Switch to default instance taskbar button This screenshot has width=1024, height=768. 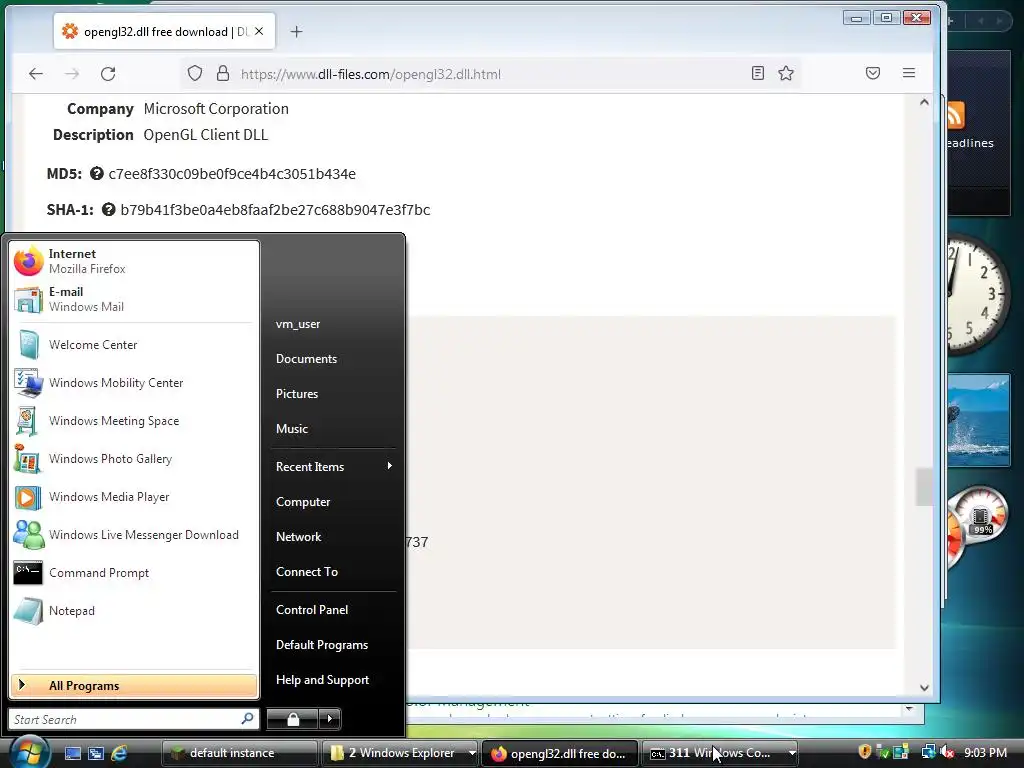coord(240,753)
